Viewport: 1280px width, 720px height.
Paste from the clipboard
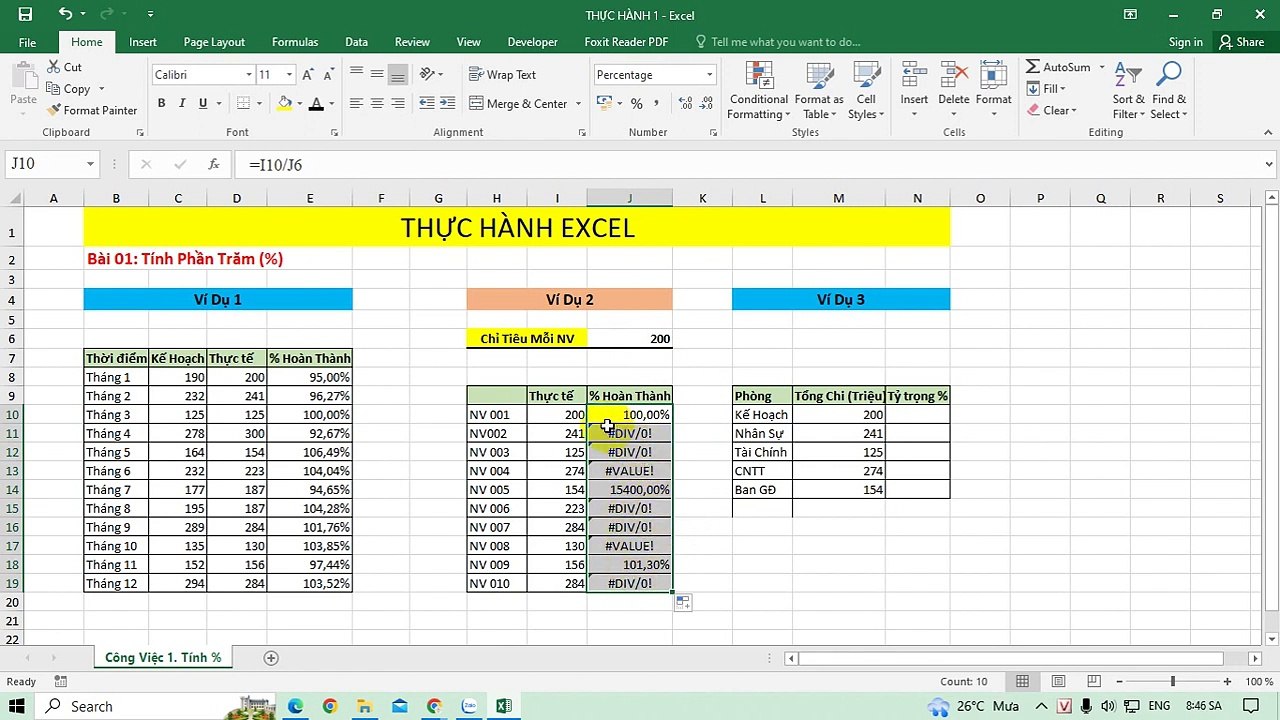tap(23, 85)
